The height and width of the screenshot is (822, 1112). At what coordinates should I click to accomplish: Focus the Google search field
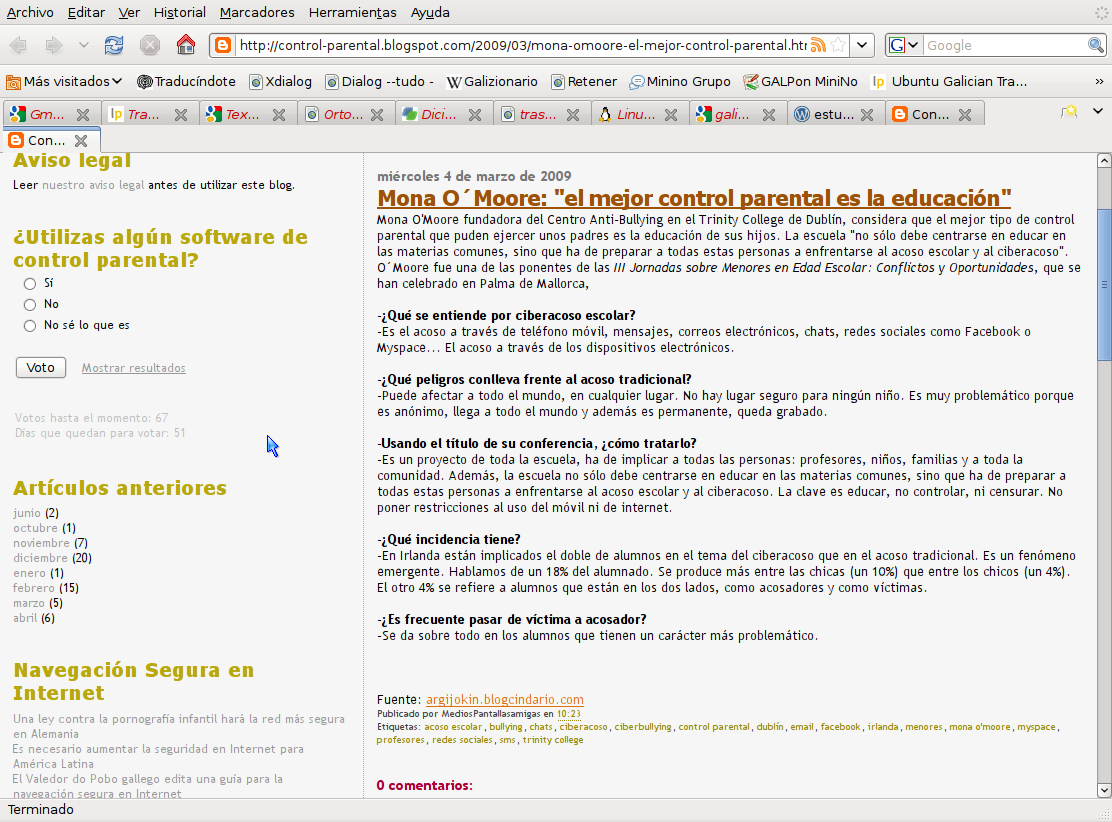coord(1006,45)
